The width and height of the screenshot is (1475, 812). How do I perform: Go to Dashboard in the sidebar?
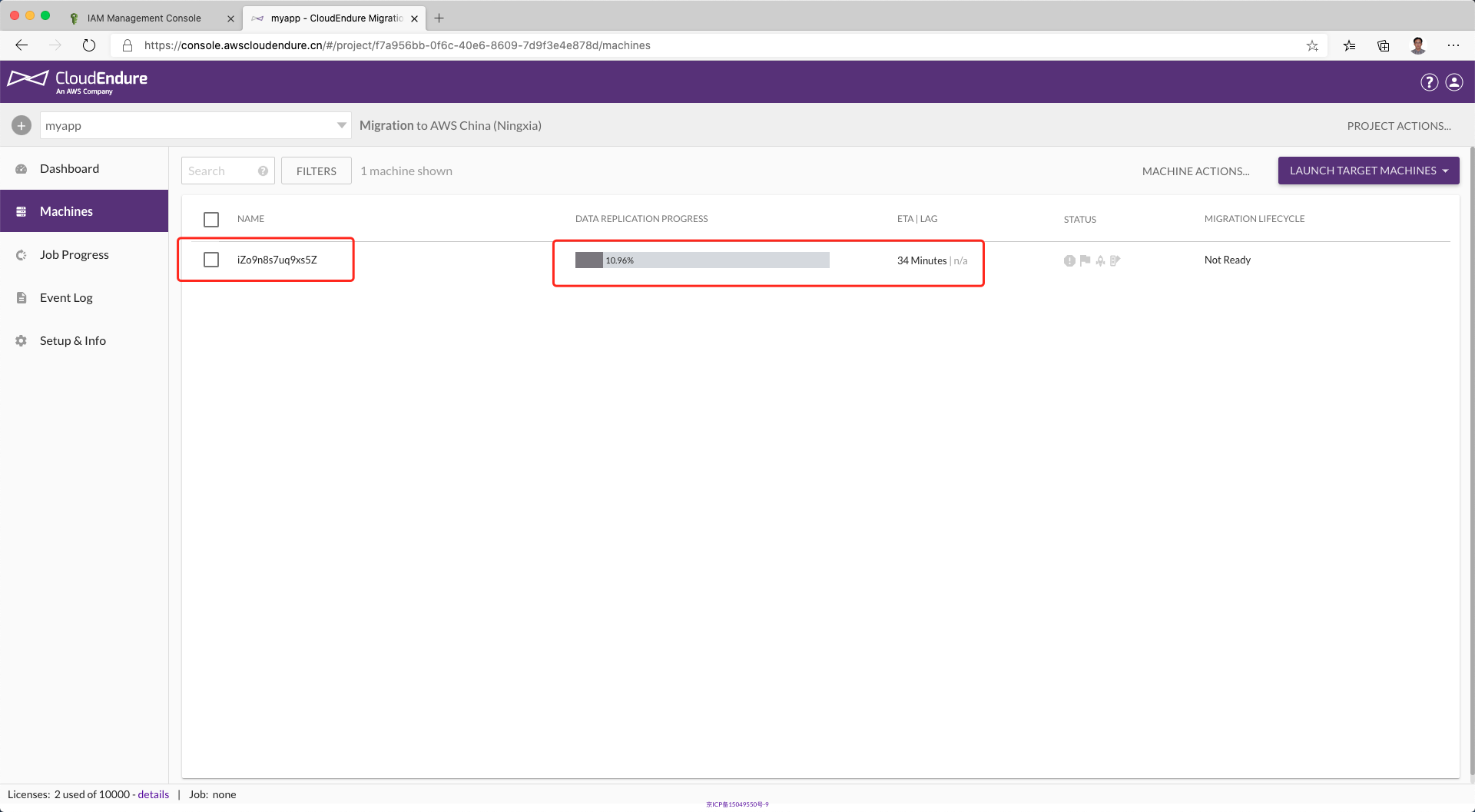[x=69, y=169]
